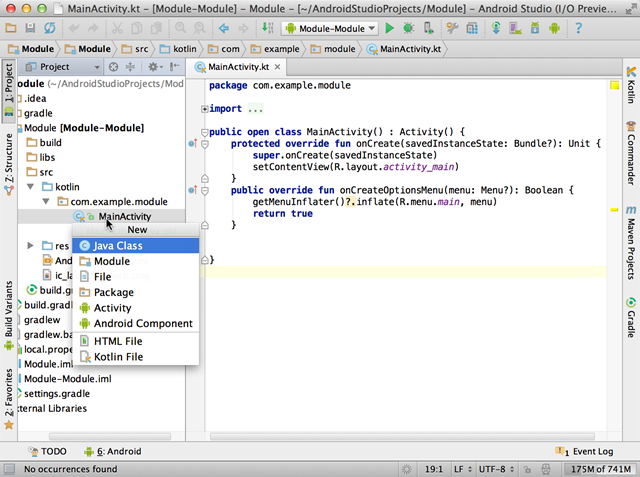Open the TODO tool window
The height and width of the screenshot is (477, 640).
coord(47,452)
